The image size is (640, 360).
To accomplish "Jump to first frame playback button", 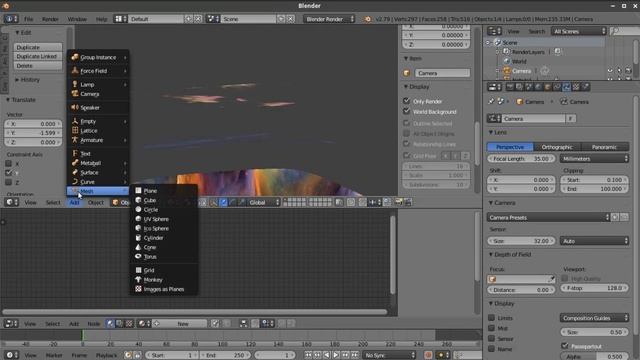I will pyautogui.click(x=309, y=355).
